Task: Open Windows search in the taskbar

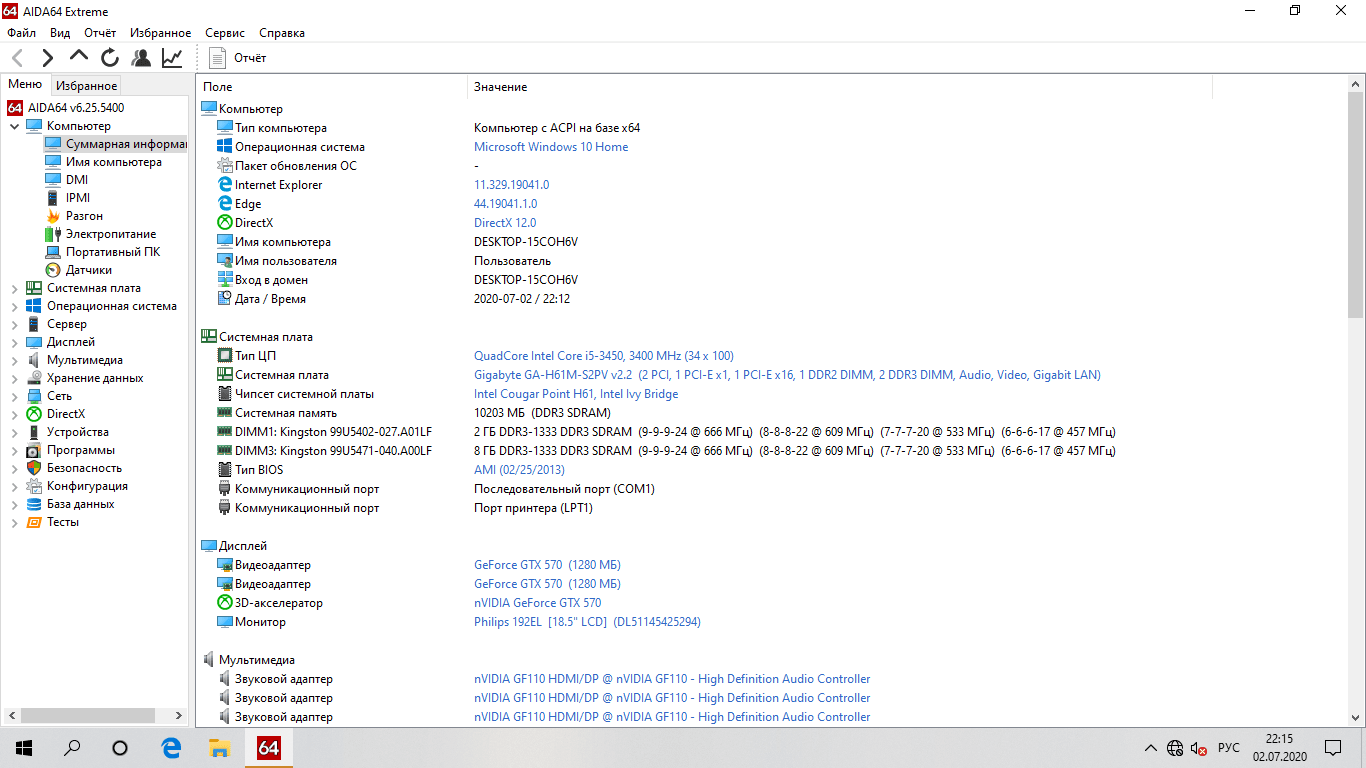Action: [72, 748]
